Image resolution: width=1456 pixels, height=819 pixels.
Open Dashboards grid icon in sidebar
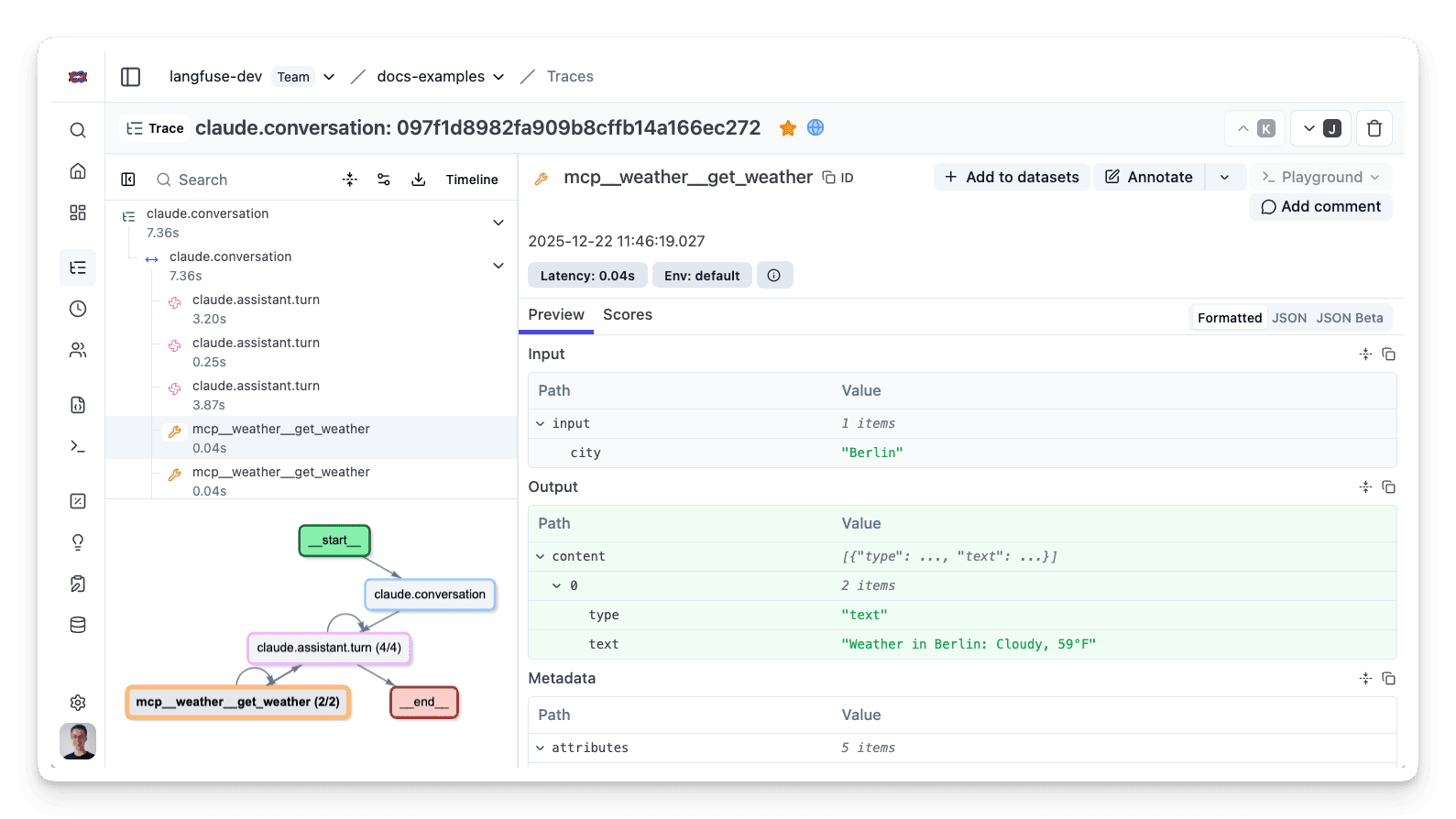(78, 213)
